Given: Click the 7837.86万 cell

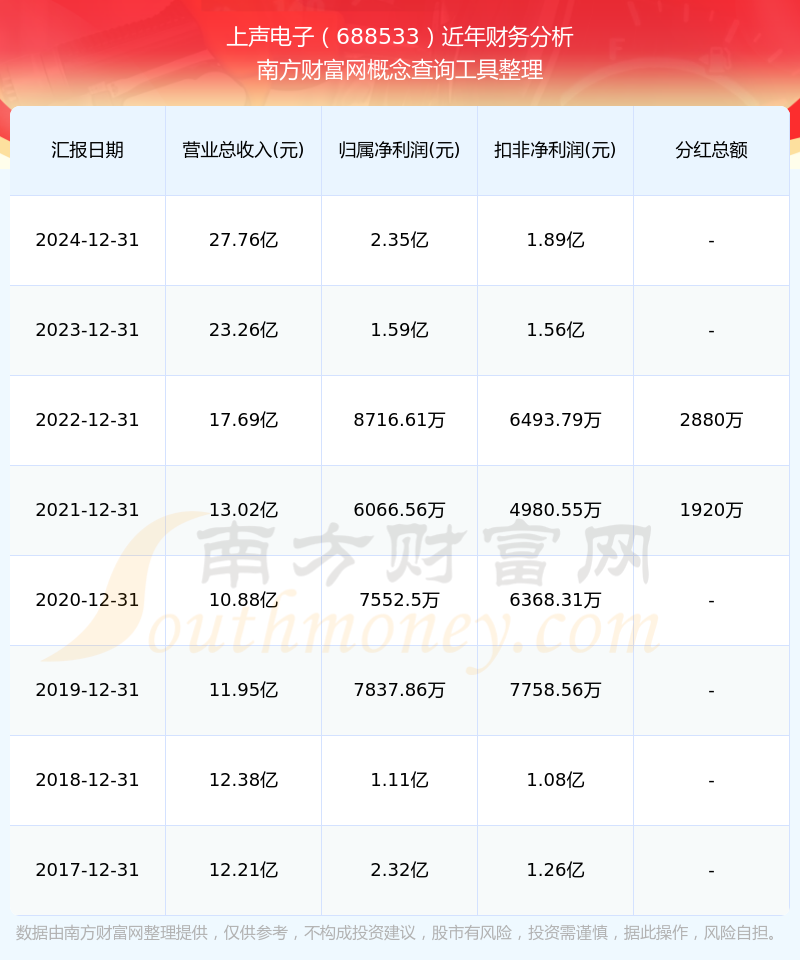Looking at the screenshot, I should coord(400,690).
